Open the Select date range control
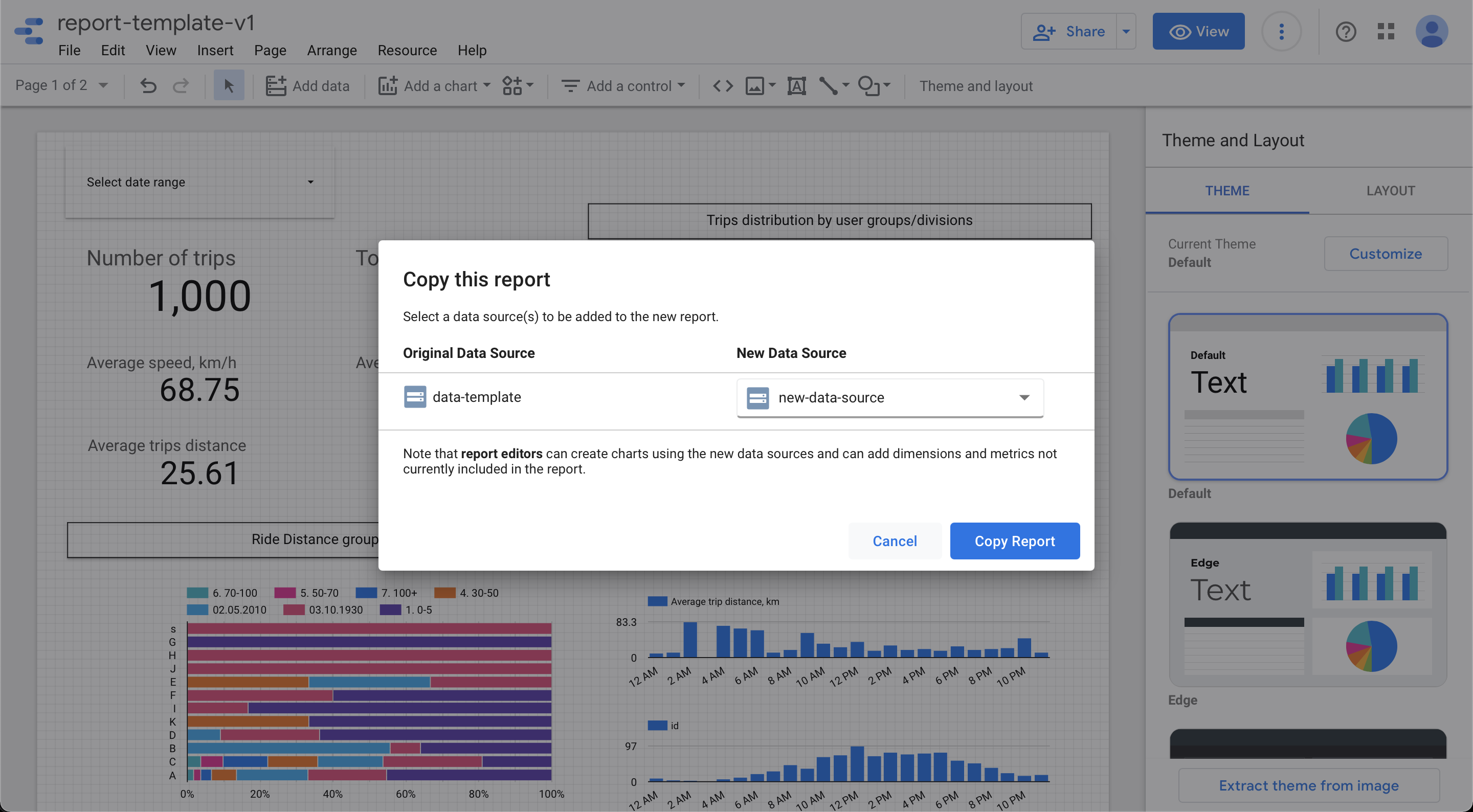1473x812 pixels. click(x=199, y=182)
